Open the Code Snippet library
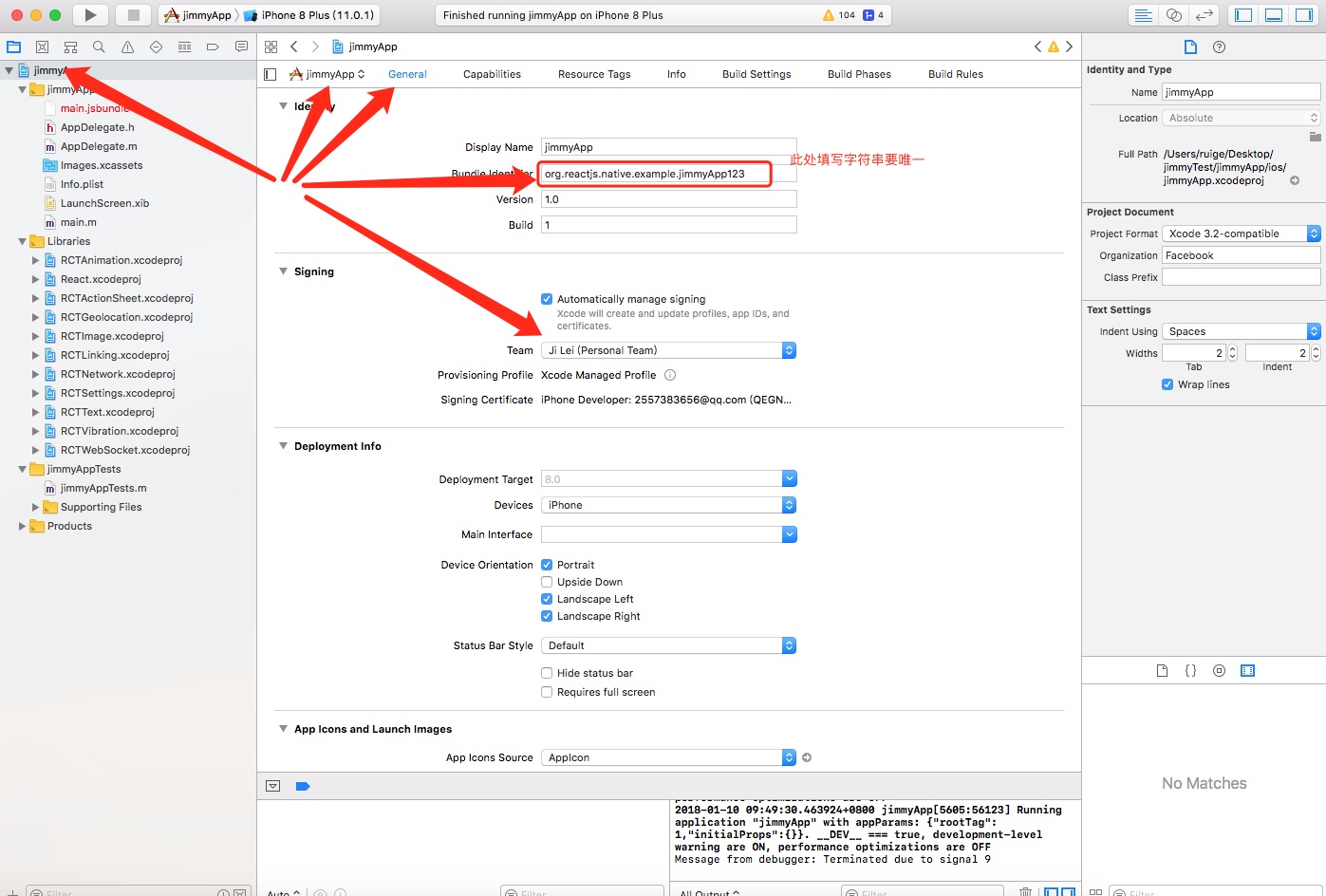The image size is (1326, 896). (x=1190, y=670)
